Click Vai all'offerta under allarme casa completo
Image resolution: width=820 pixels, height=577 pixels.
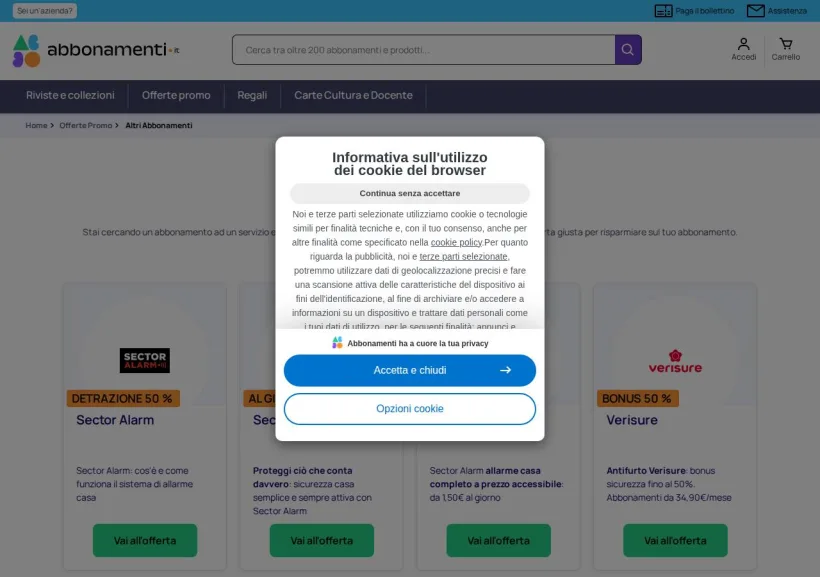coord(498,540)
